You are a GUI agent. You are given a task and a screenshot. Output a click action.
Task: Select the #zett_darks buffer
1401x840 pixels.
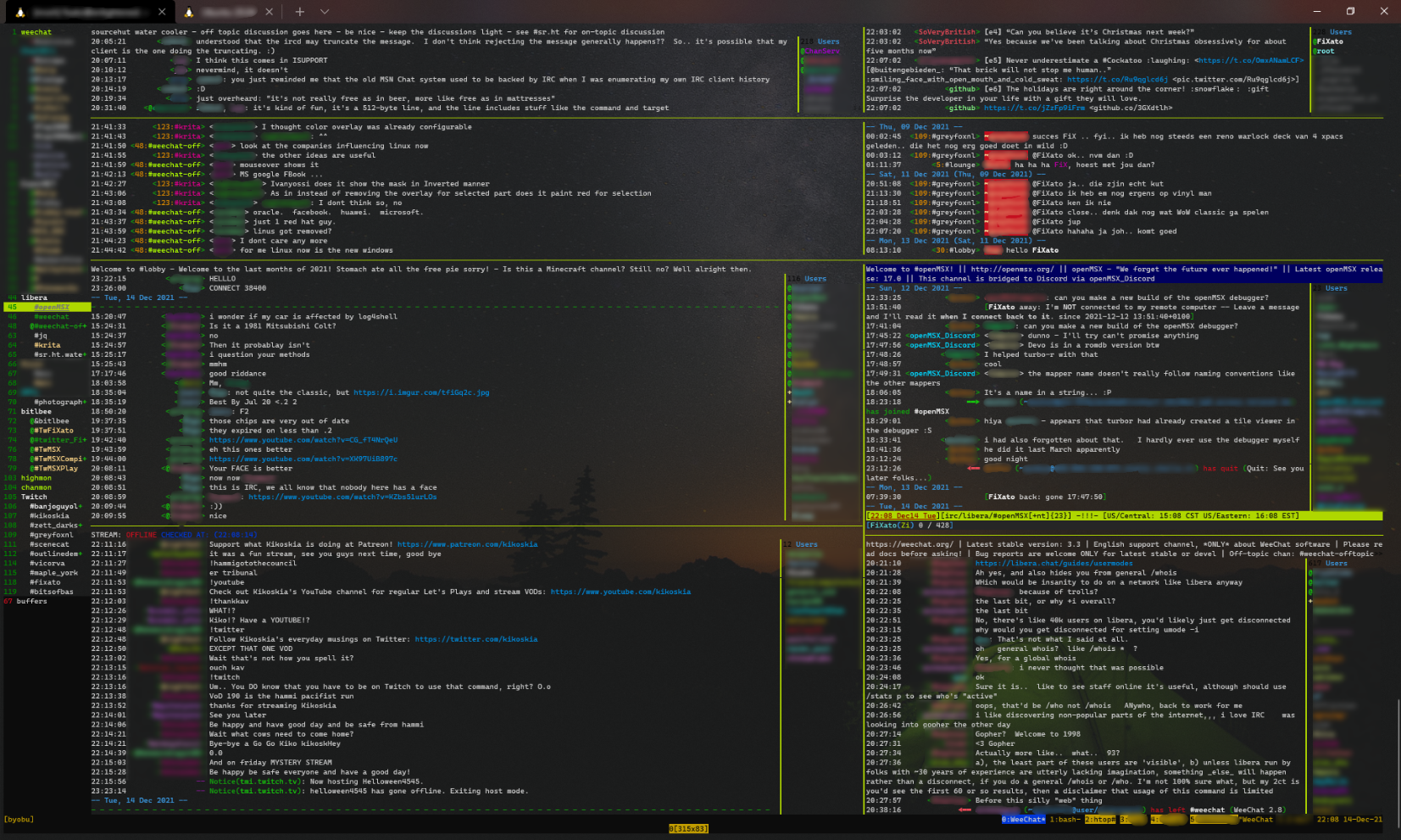coord(56,526)
